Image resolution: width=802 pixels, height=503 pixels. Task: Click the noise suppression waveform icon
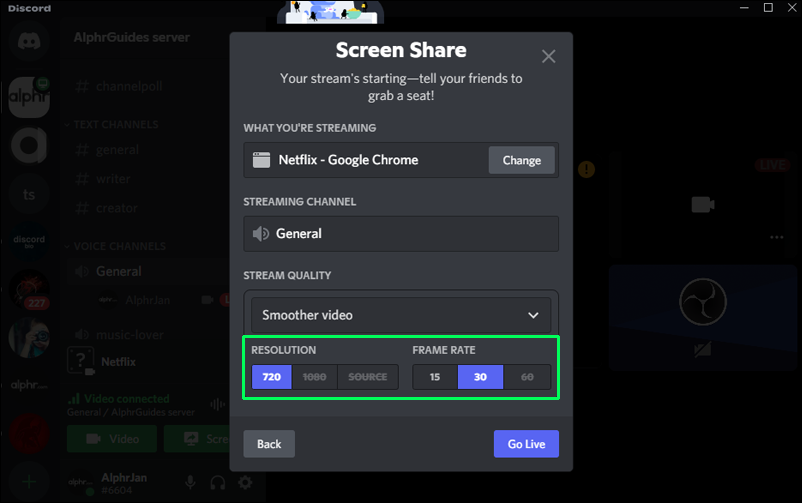click(x=217, y=405)
